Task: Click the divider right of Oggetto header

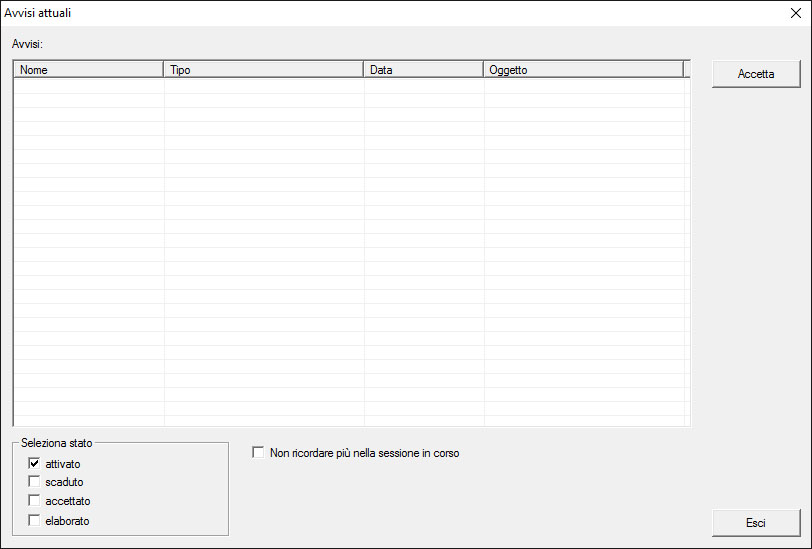Action: 683,70
